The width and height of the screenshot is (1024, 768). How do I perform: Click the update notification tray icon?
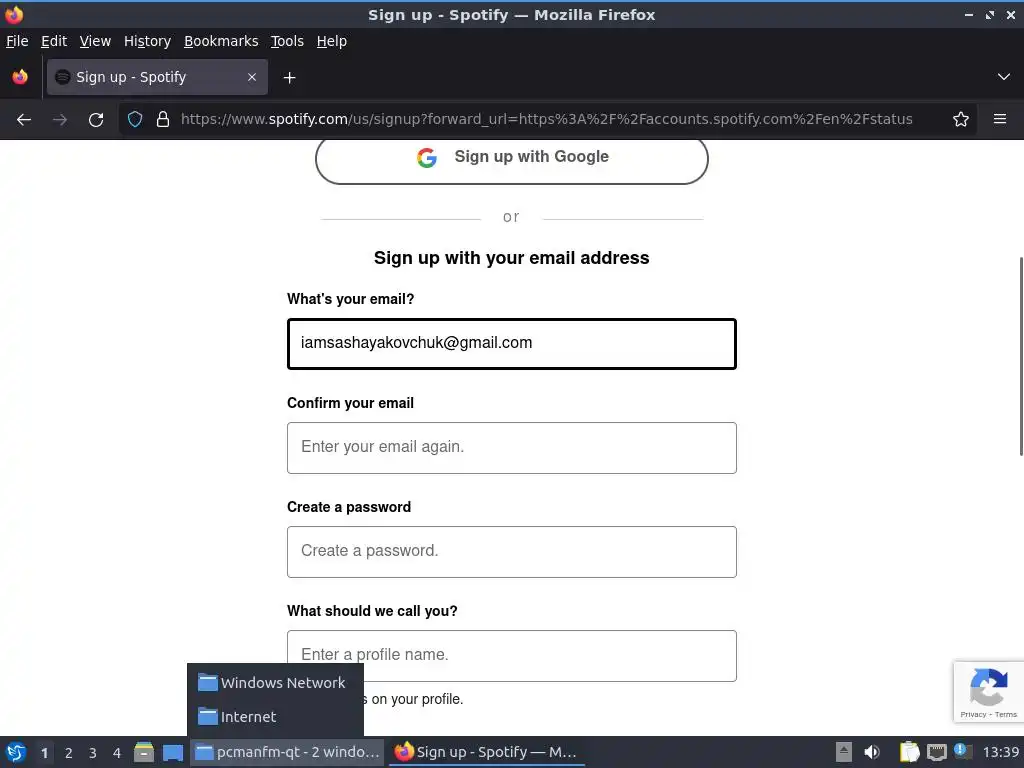(963, 751)
